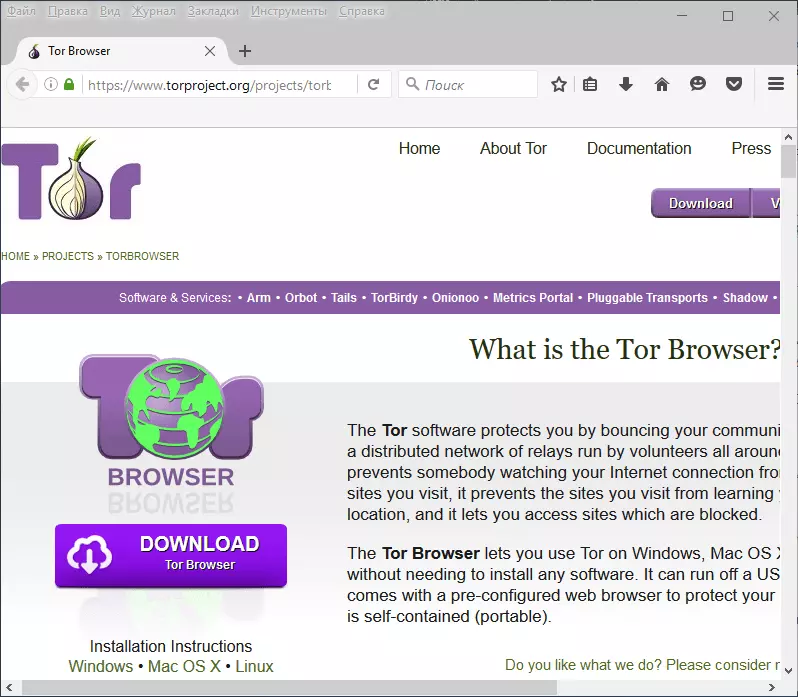Open the Закладки menu

pyautogui.click(x=212, y=11)
